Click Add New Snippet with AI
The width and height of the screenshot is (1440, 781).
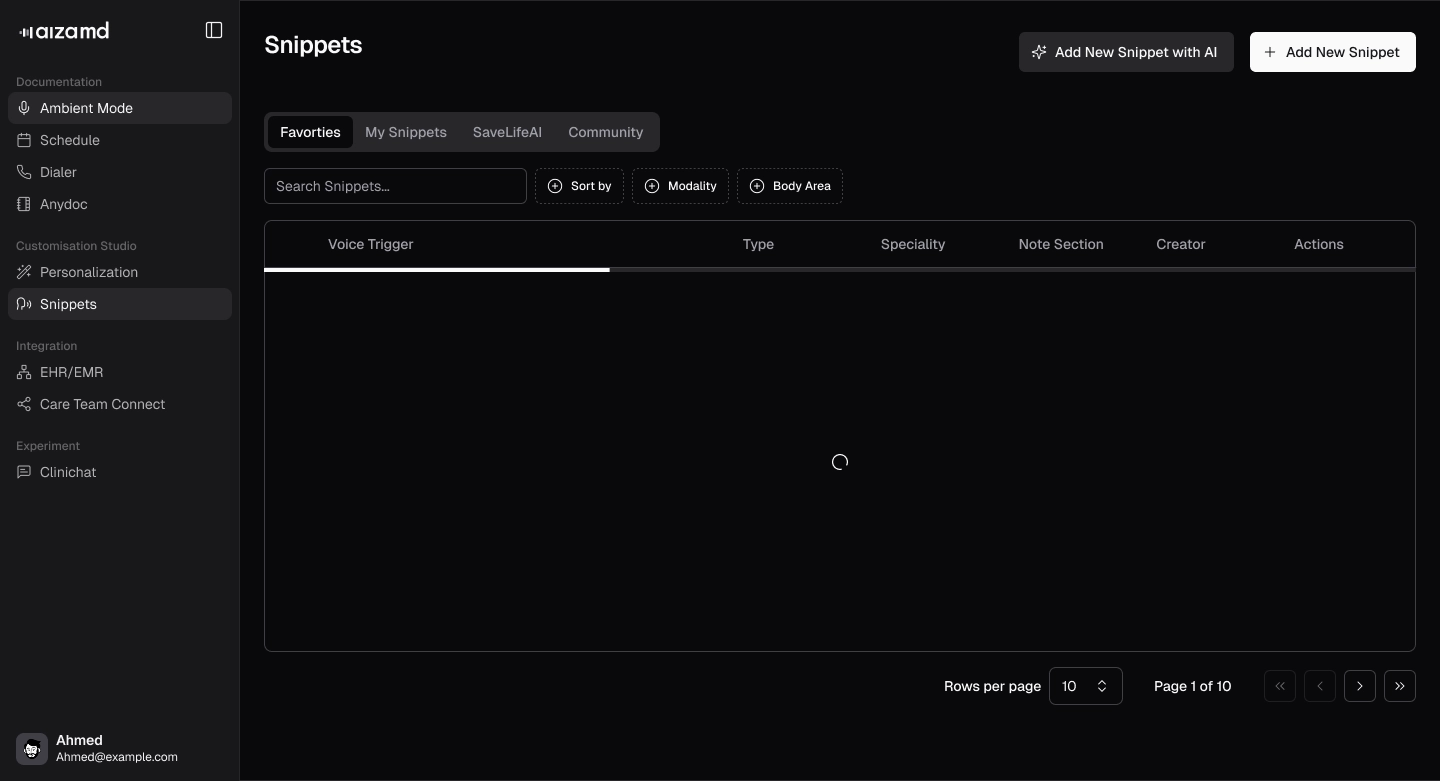(x=1126, y=52)
